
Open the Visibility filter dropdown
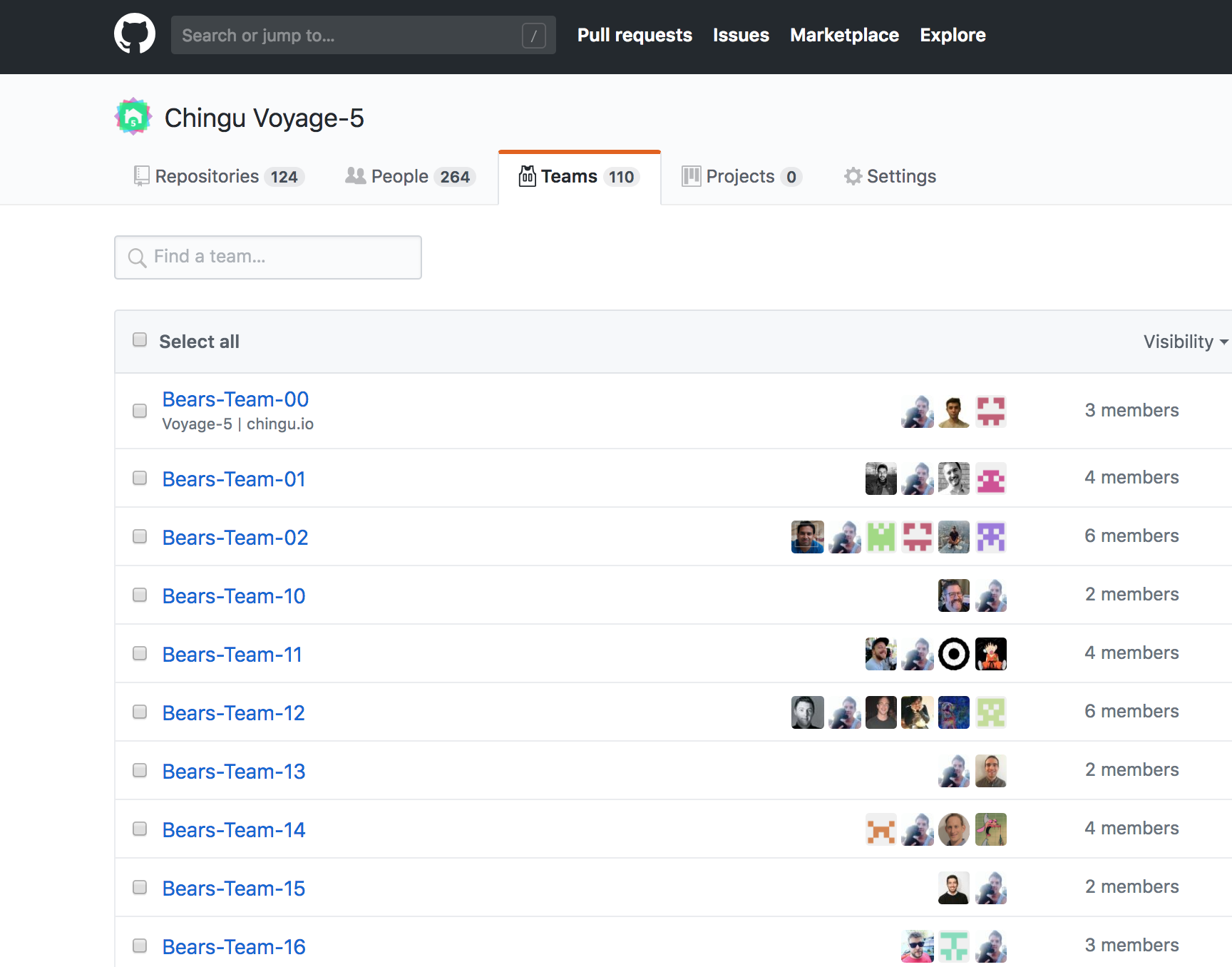tap(1186, 342)
